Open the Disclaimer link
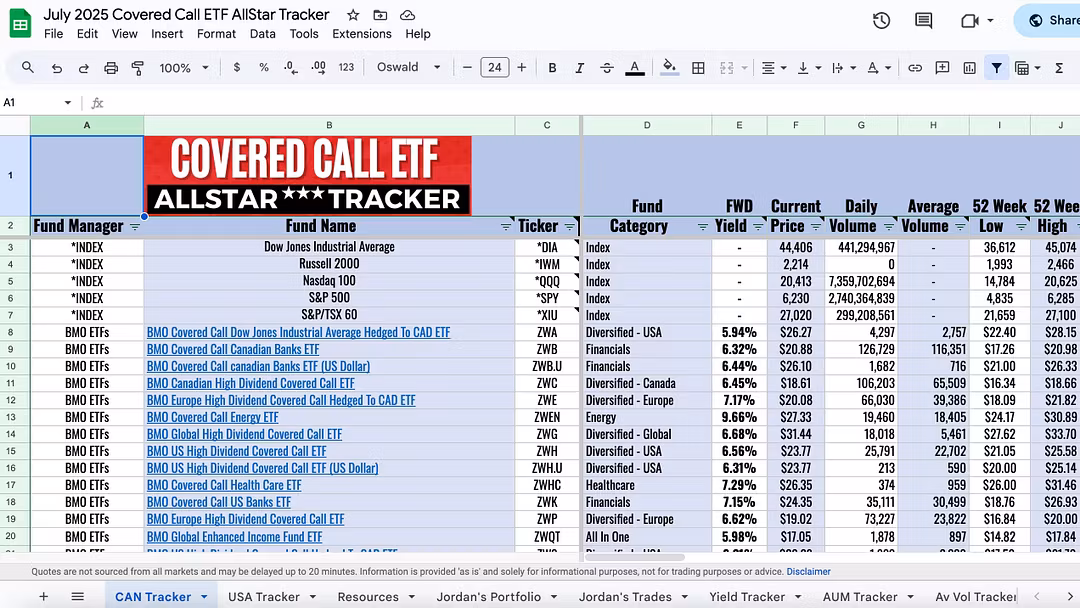The width and height of the screenshot is (1080, 608). coord(809,572)
